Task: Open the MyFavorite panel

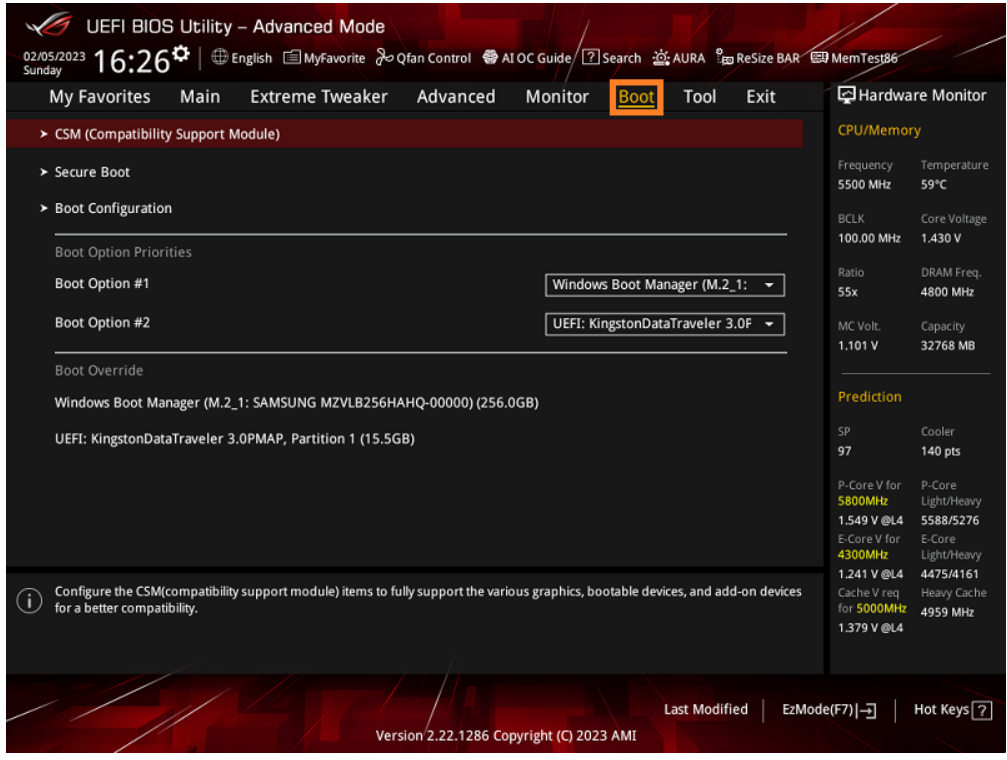Action: pos(324,58)
